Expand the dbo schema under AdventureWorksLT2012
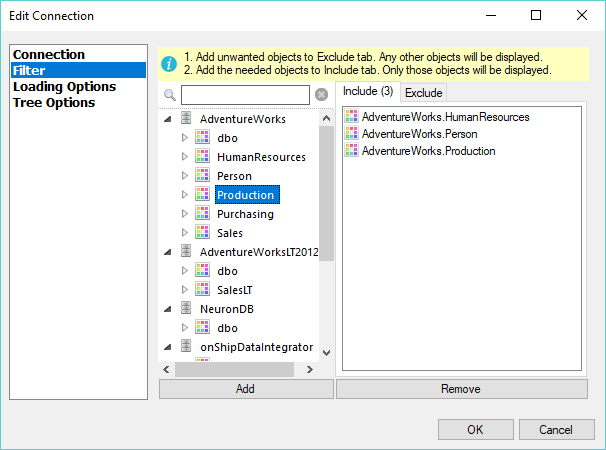The image size is (606, 450). pyautogui.click(x=185, y=270)
